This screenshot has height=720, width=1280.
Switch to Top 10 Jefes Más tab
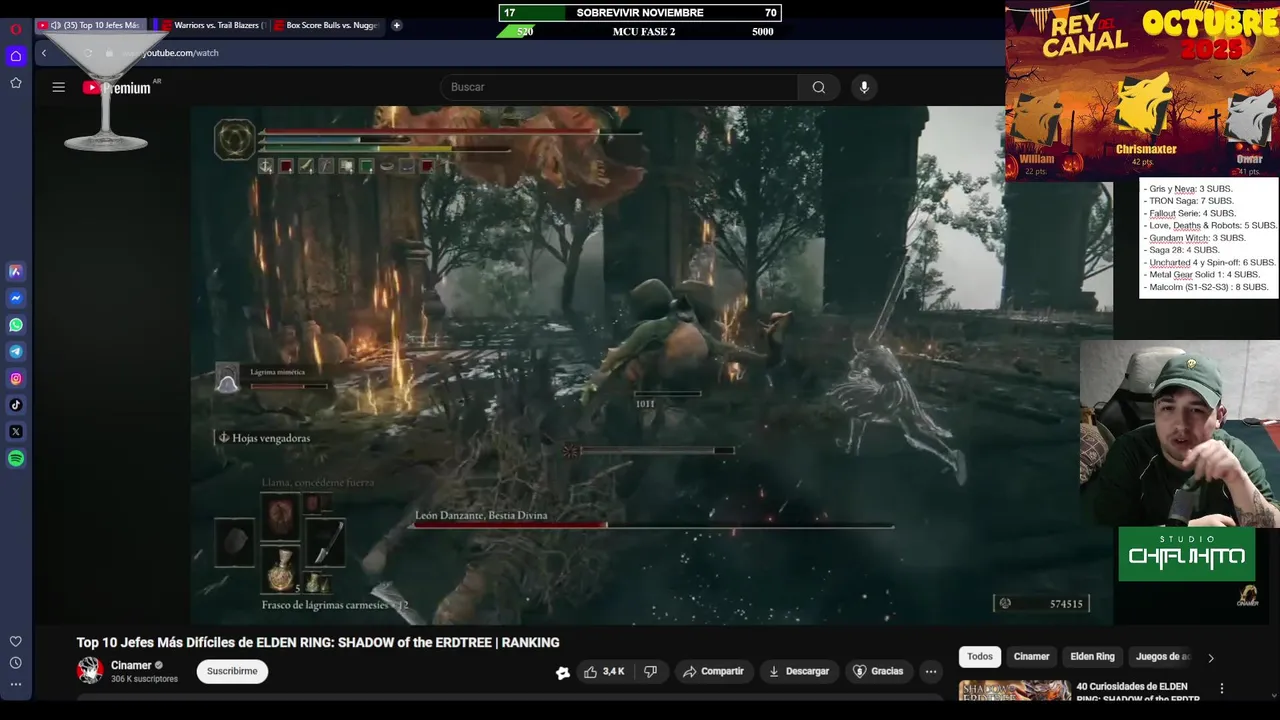pyautogui.click(x=93, y=25)
